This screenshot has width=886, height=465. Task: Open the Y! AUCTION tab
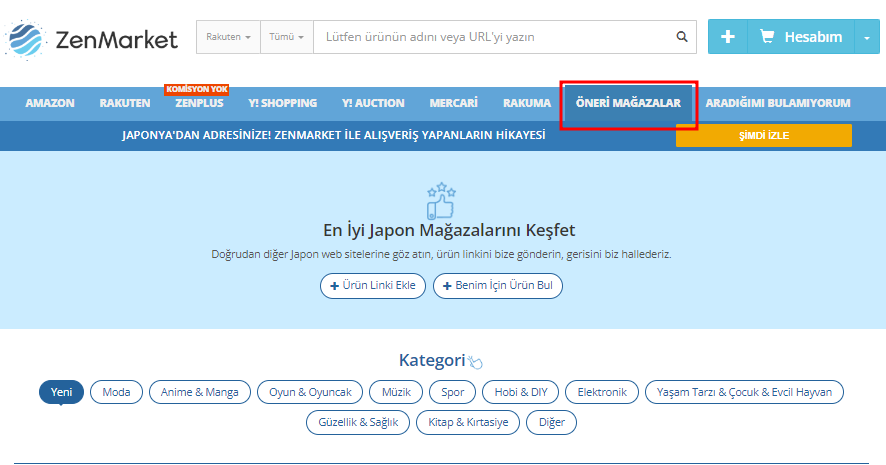coord(373,103)
